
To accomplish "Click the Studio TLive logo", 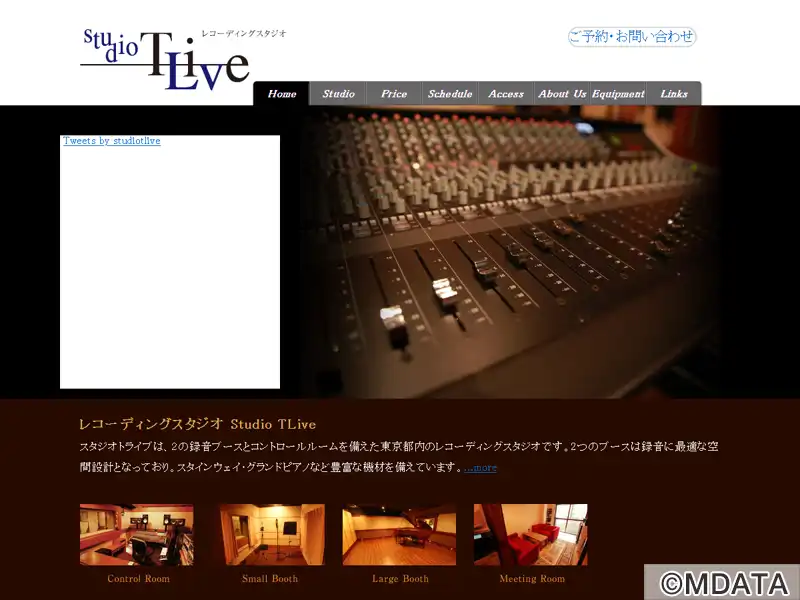I will click(x=165, y=60).
